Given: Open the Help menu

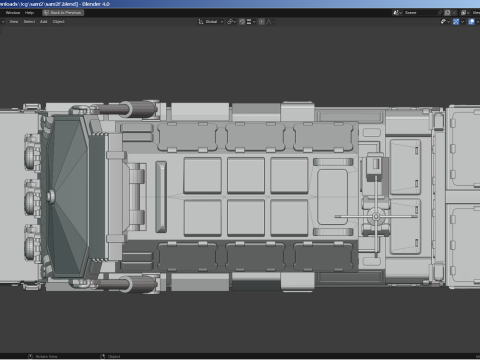Looking at the screenshot, I should 29,13.
